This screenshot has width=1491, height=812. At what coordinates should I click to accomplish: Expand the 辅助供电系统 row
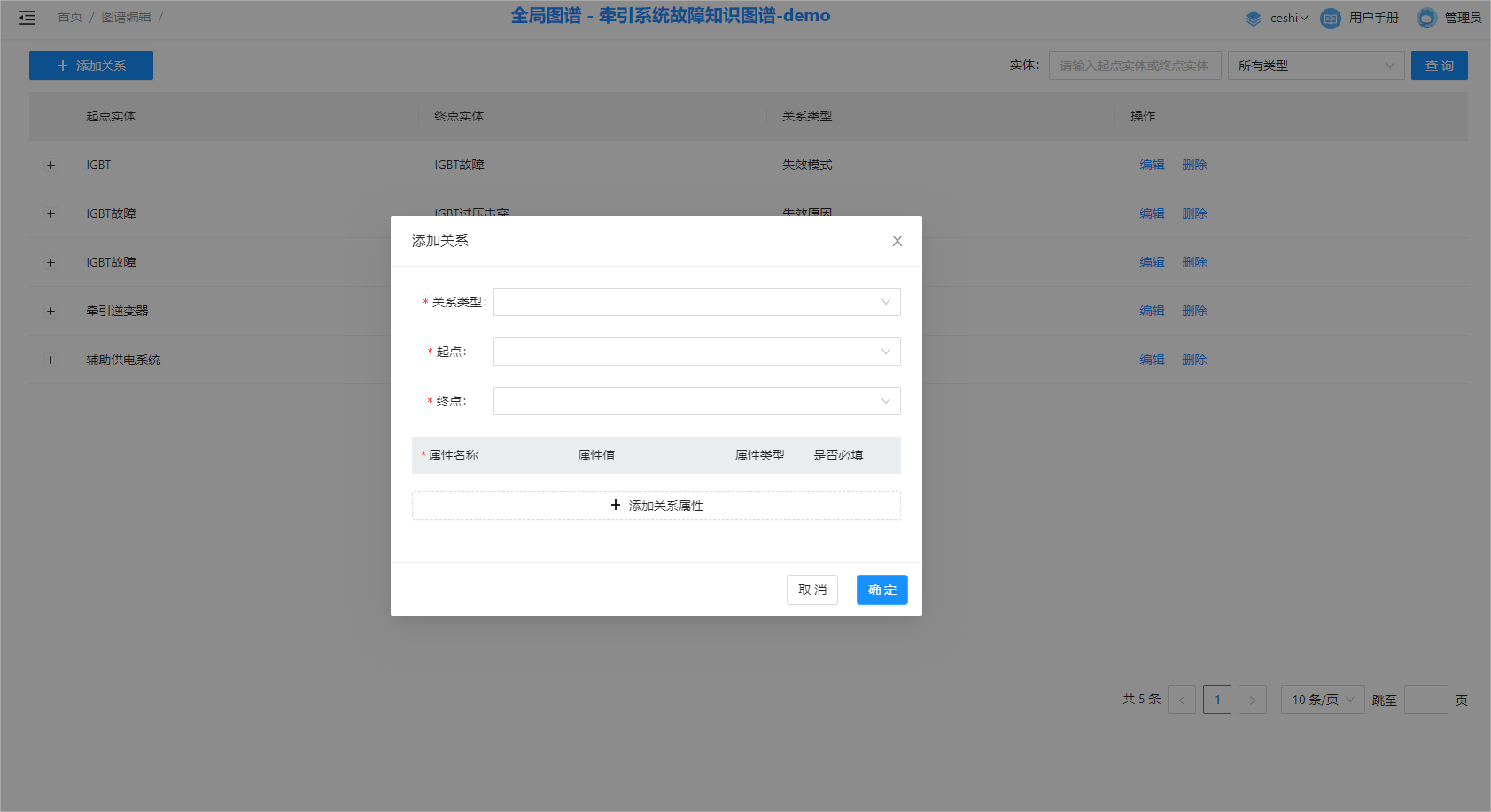[x=50, y=360]
